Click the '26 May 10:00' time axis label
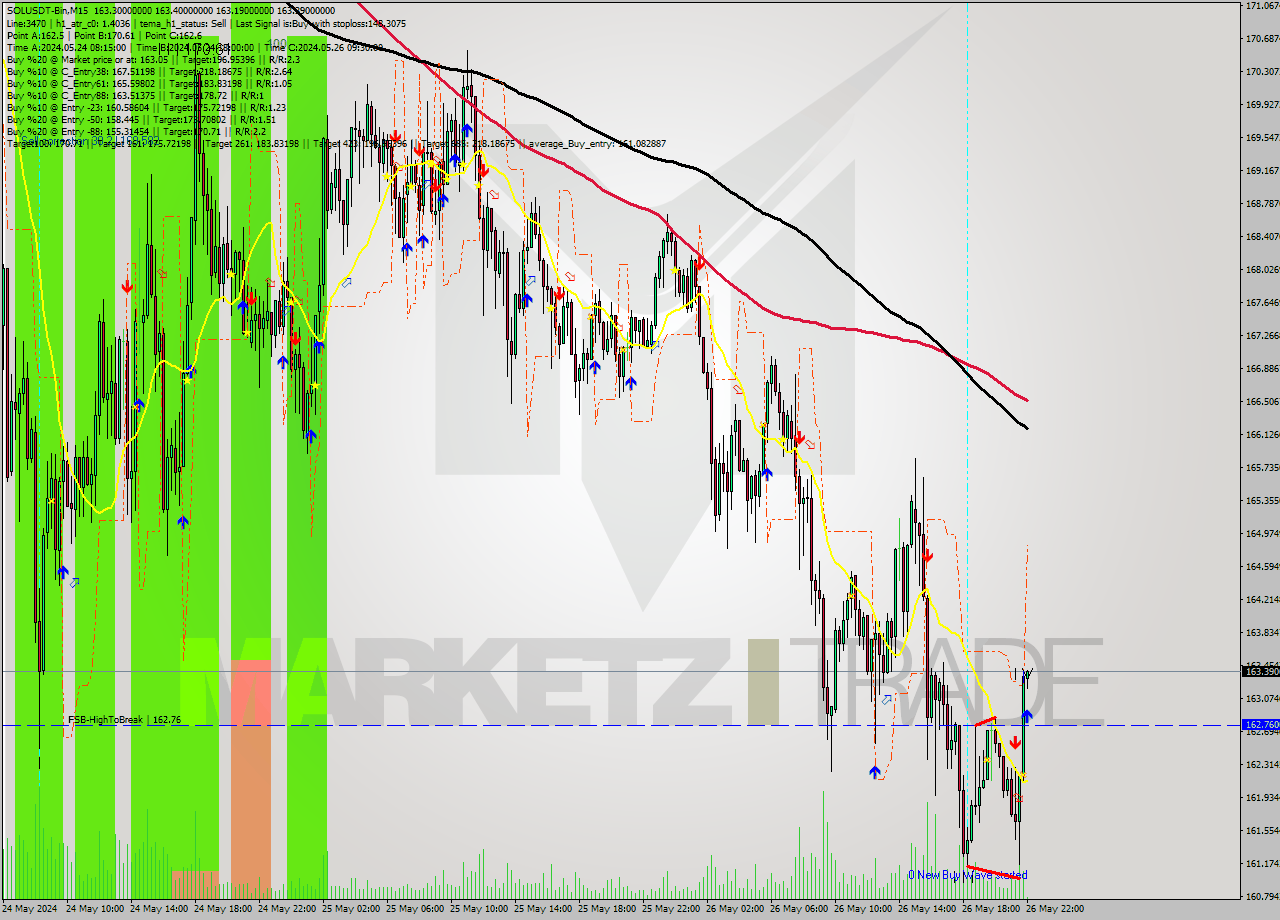Image resolution: width=1280 pixels, height=920 pixels. pyautogui.click(x=865, y=910)
